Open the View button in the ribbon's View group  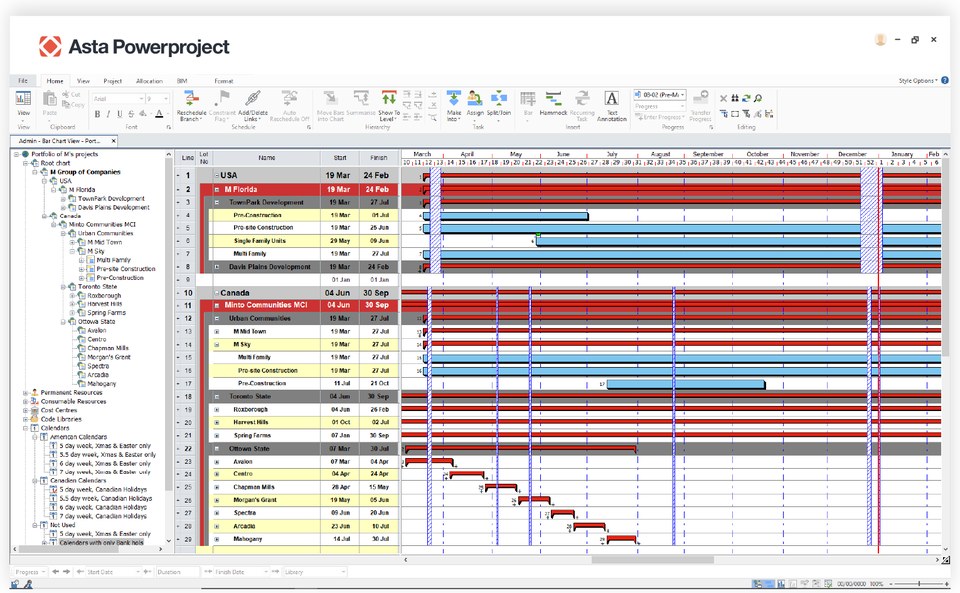pyautogui.click(x=23, y=104)
